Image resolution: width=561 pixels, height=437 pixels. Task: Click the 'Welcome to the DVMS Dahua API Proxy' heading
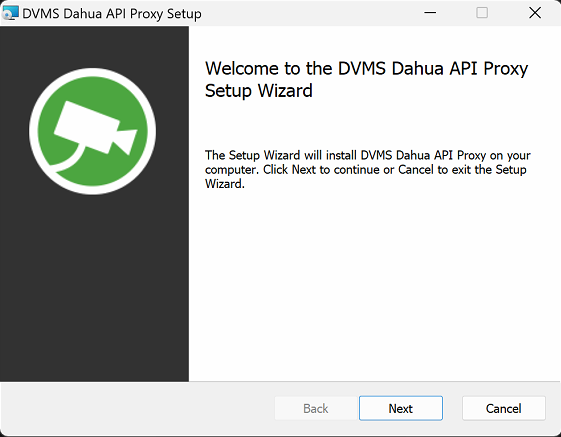pos(366,68)
